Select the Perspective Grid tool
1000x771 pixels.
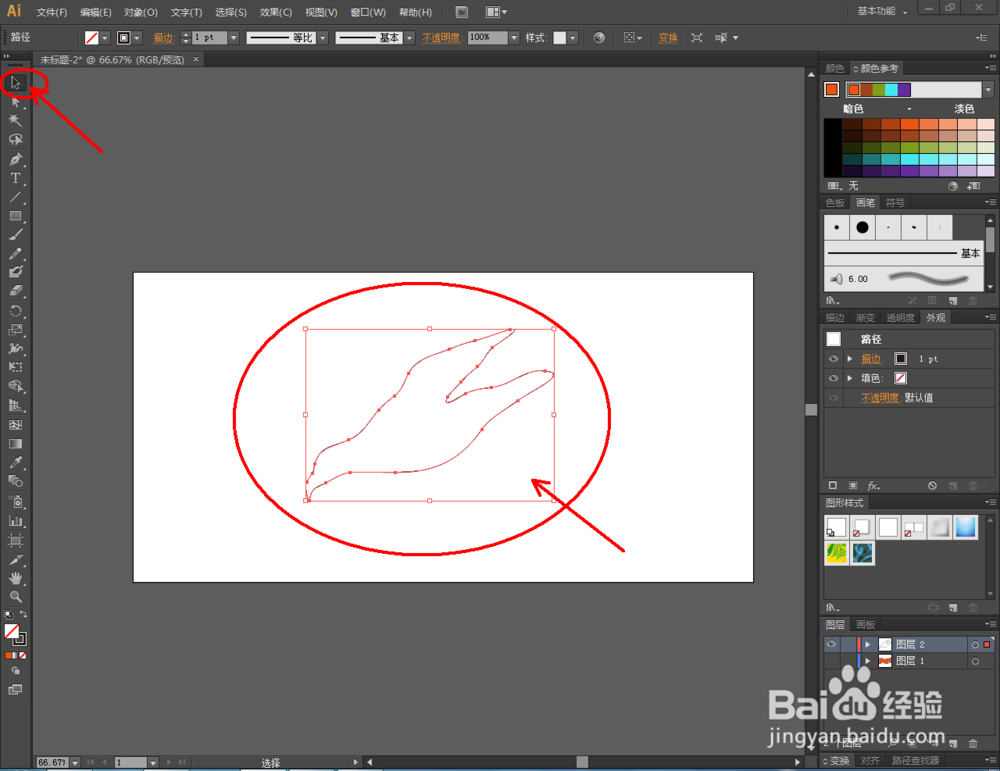pos(15,406)
